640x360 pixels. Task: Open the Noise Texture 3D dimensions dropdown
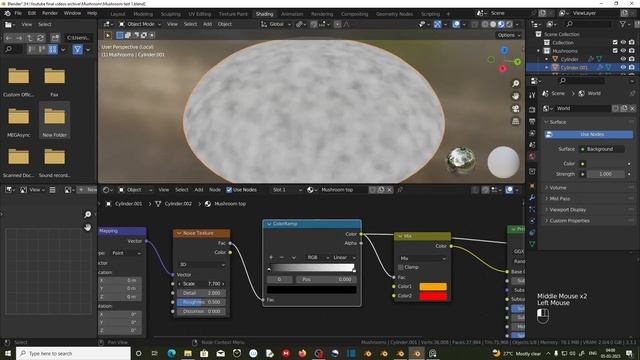point(201,264)
